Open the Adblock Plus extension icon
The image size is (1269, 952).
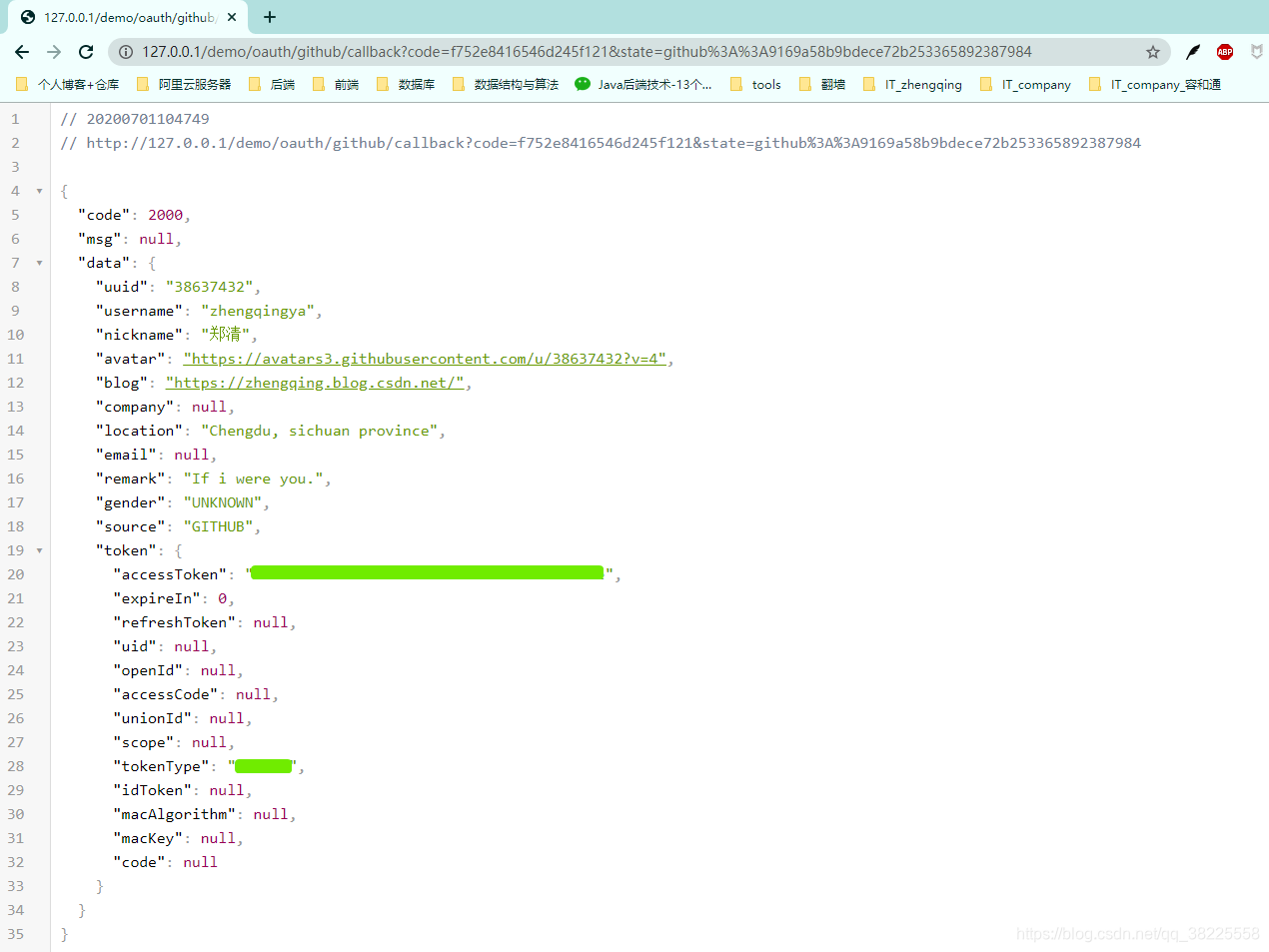1224,52
